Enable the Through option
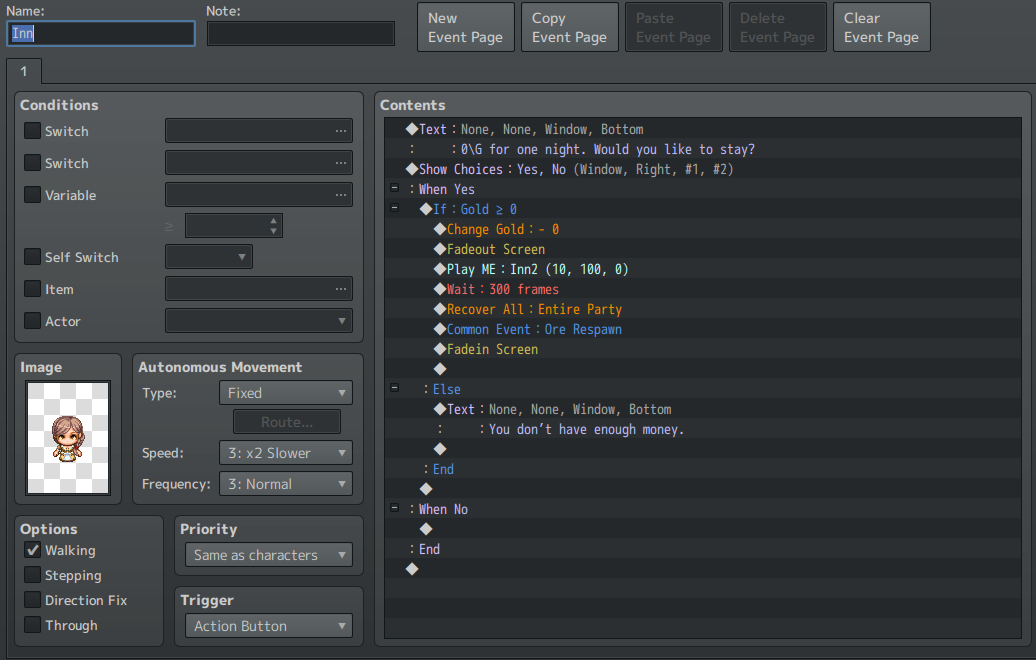1036x660 pixels. tap(32, 624)
